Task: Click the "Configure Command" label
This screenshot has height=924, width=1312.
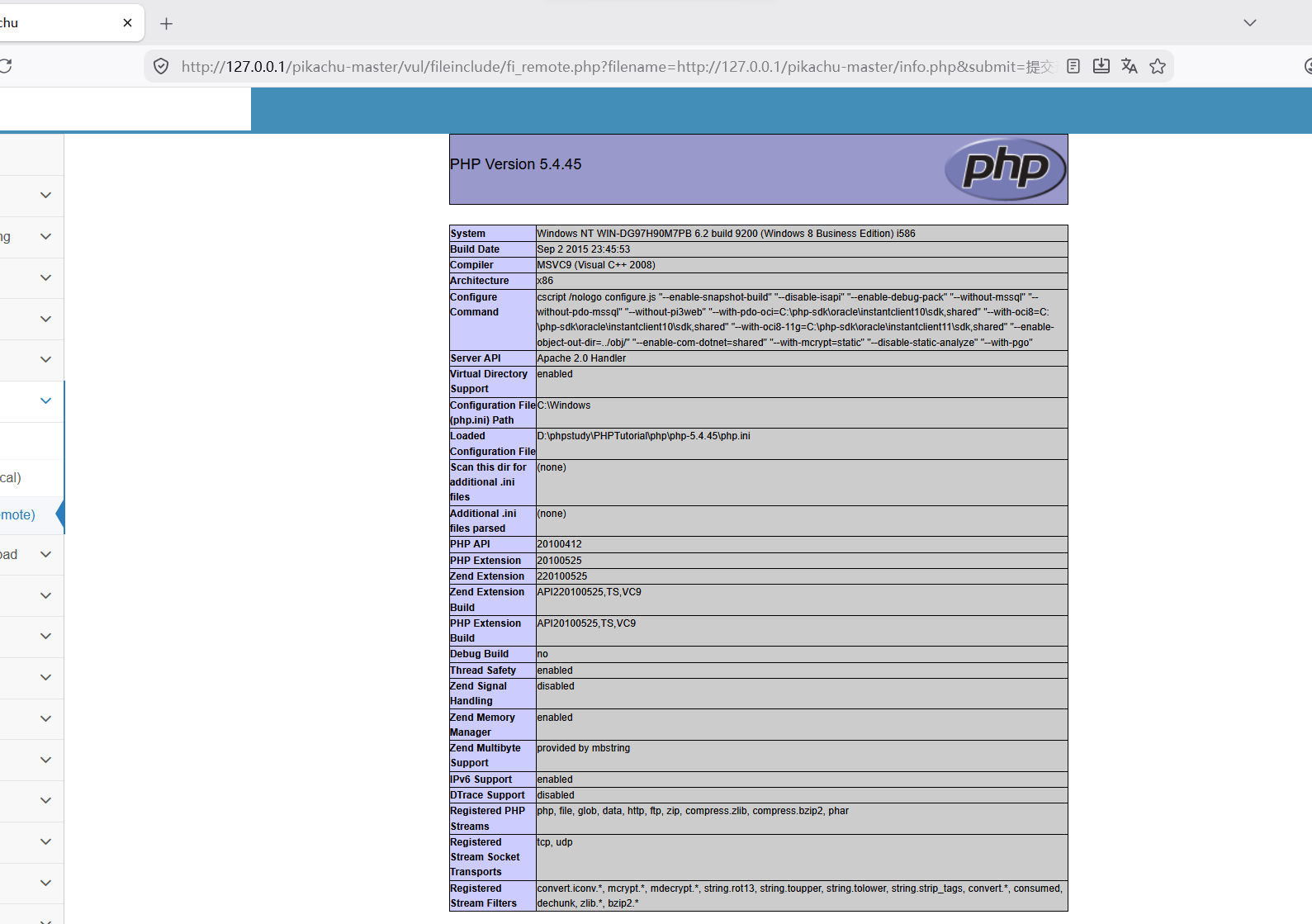Action: coord(475,305)
